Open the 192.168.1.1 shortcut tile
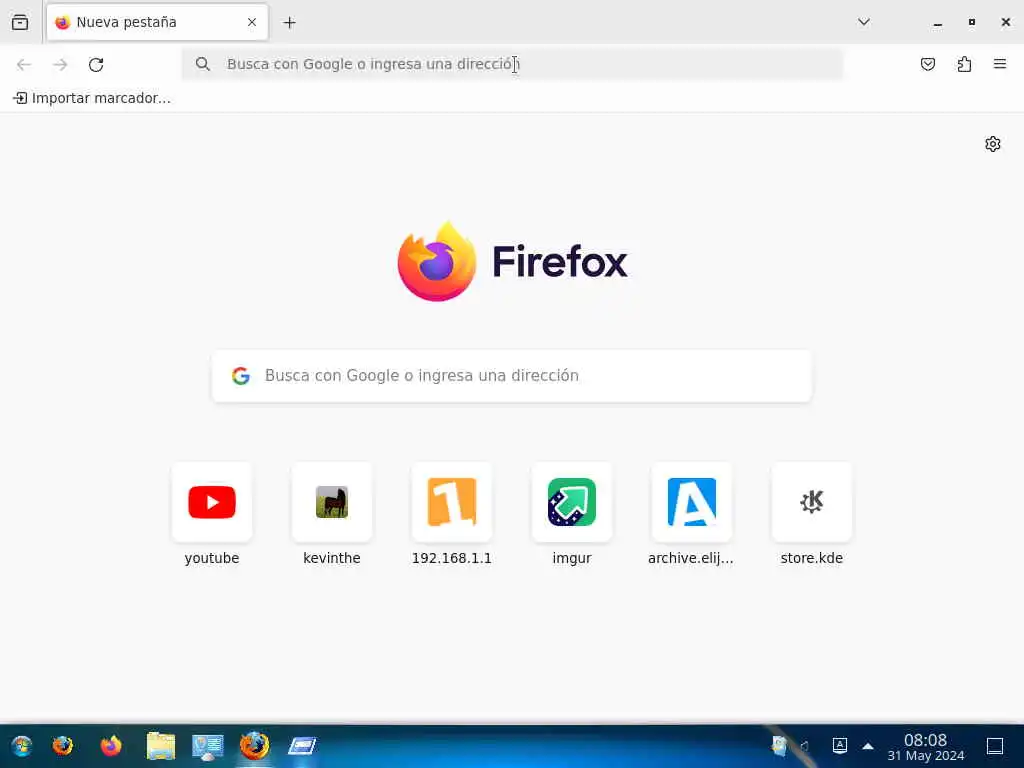 [452, 502]
